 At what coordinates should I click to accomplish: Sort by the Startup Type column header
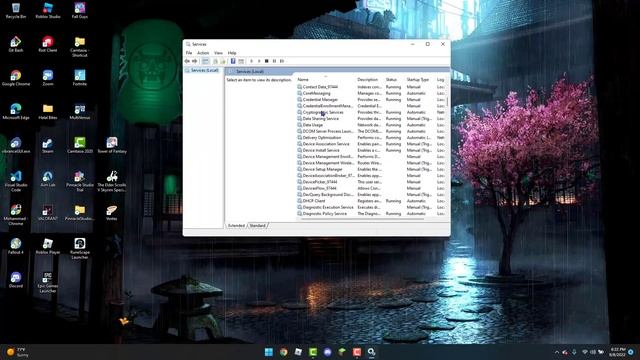(x=418, y=80)
